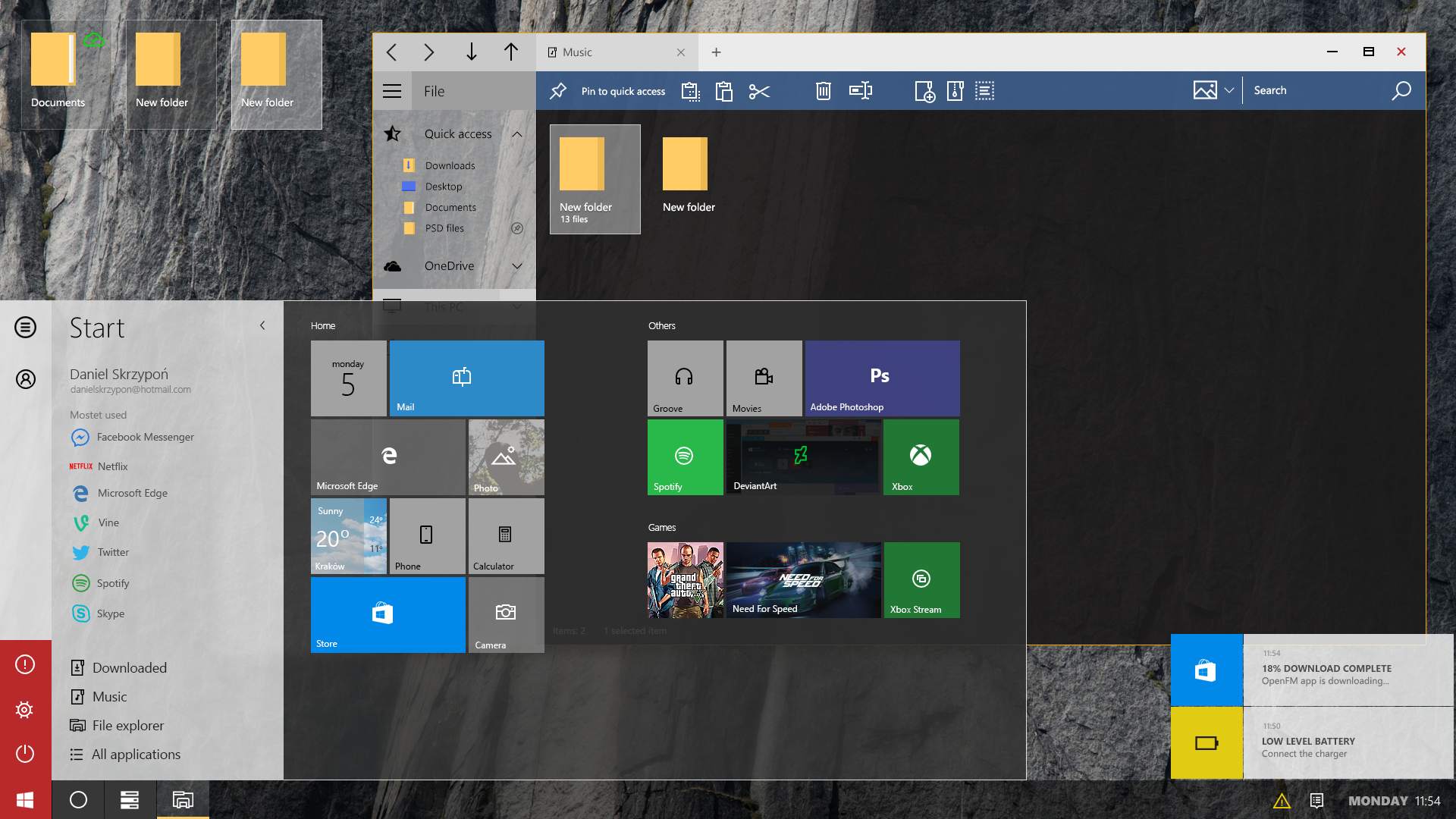1456x819 pixels.
Task: Click the trash delete icon in toolbar
Action: tap(824, 91)
